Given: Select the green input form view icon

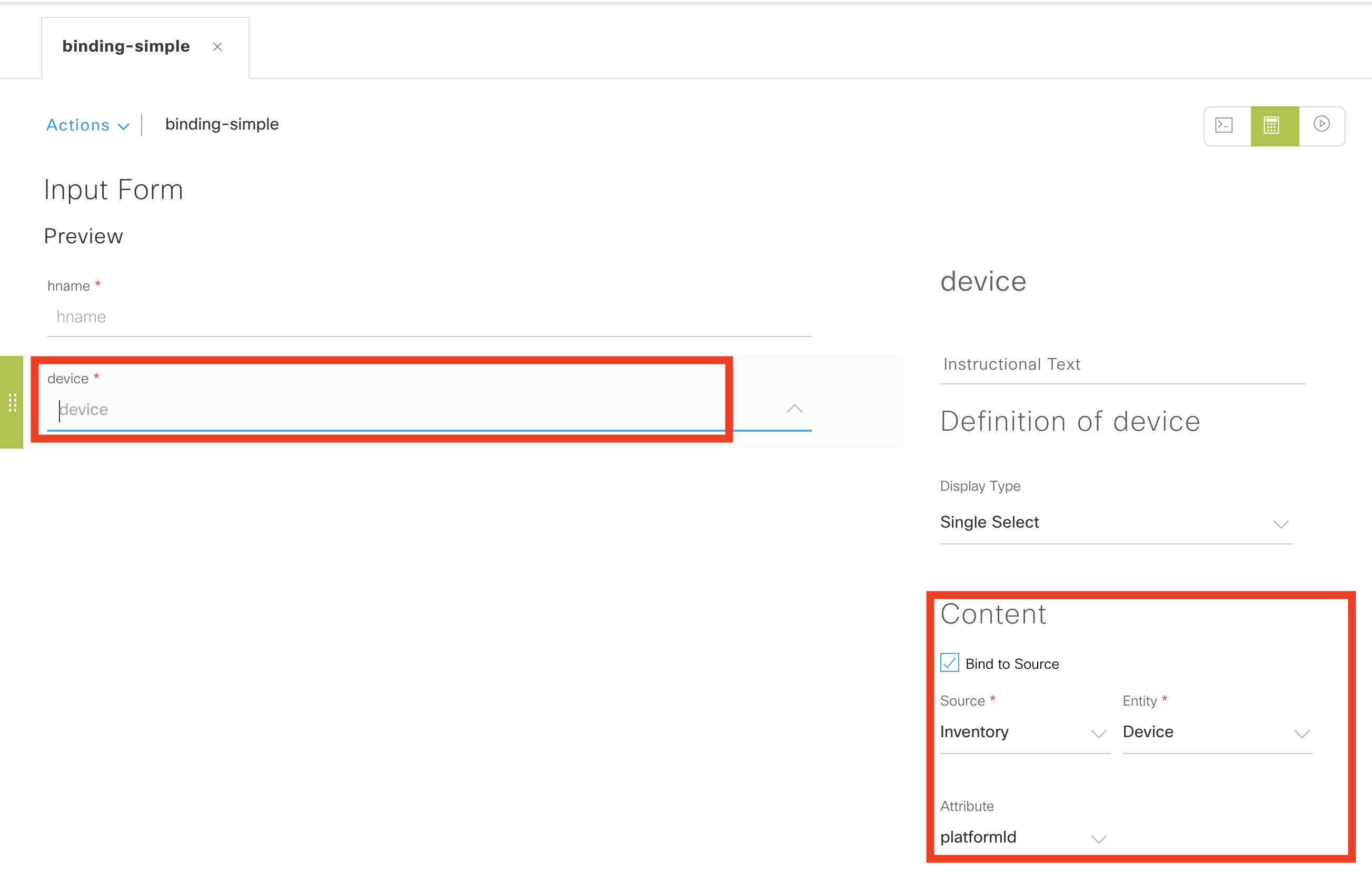Looking at the screenshot, I should pyautogui.click(x=1274, y=125).
